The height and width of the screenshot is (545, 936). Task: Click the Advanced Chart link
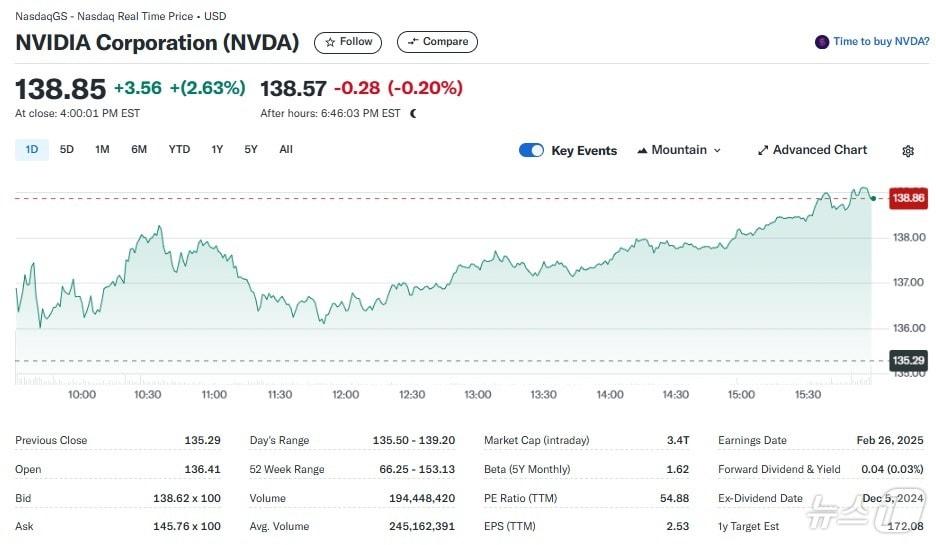pyautogui.click(x=820, y=150)
